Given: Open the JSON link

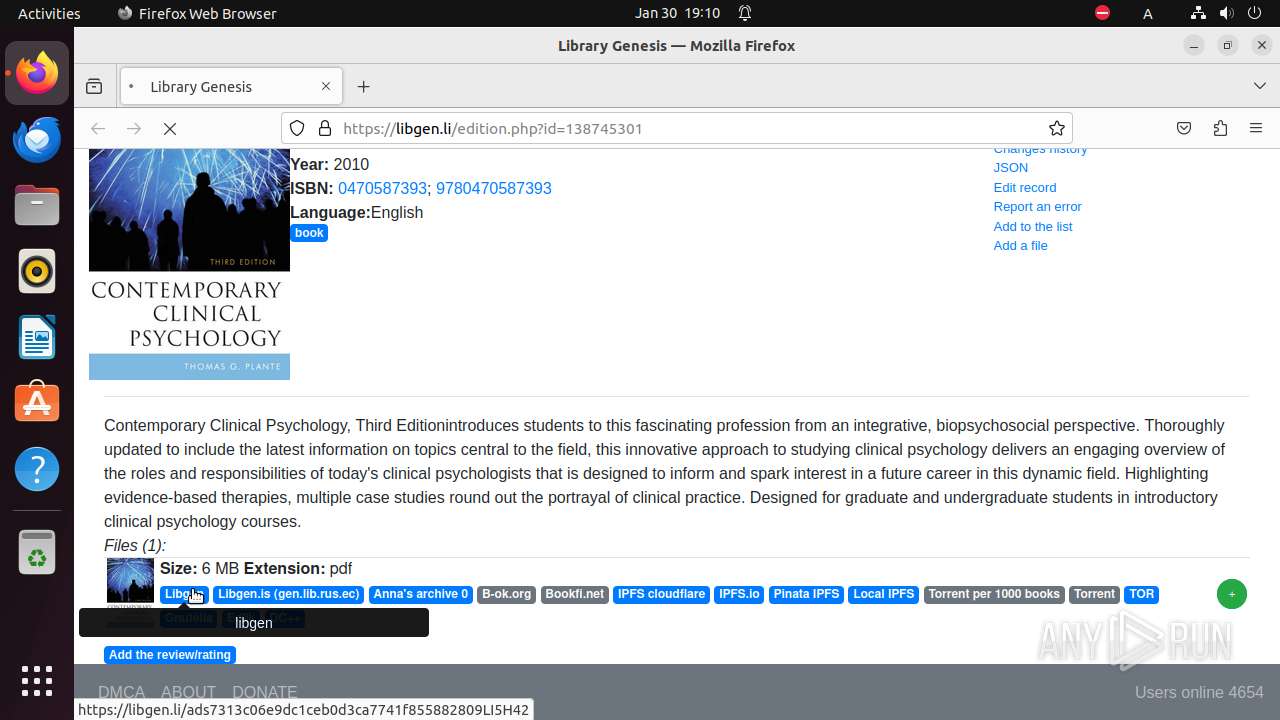Looking at the screenshot, I should (x=1011, y=168).
